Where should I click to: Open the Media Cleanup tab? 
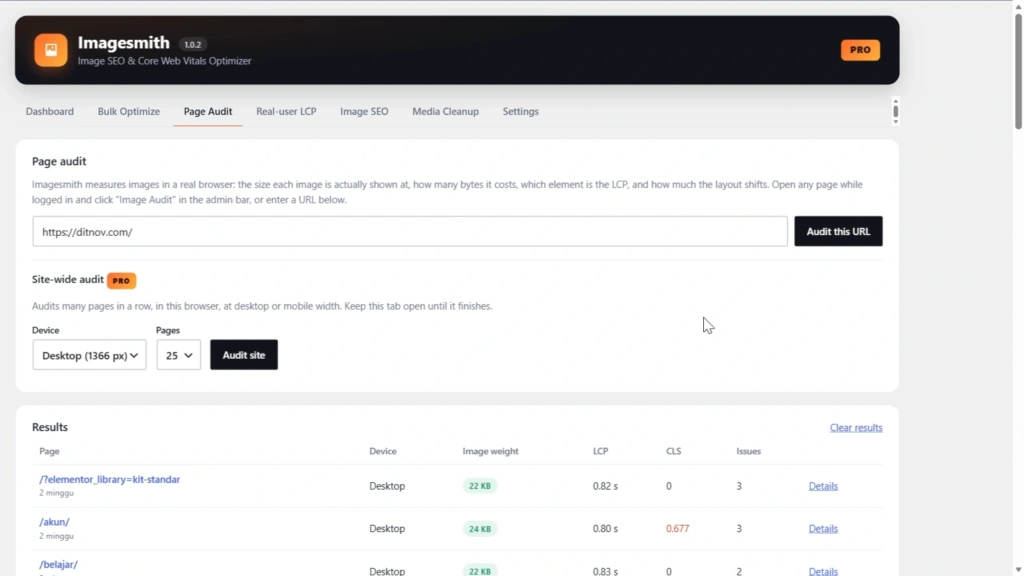[x=445, y=111]
